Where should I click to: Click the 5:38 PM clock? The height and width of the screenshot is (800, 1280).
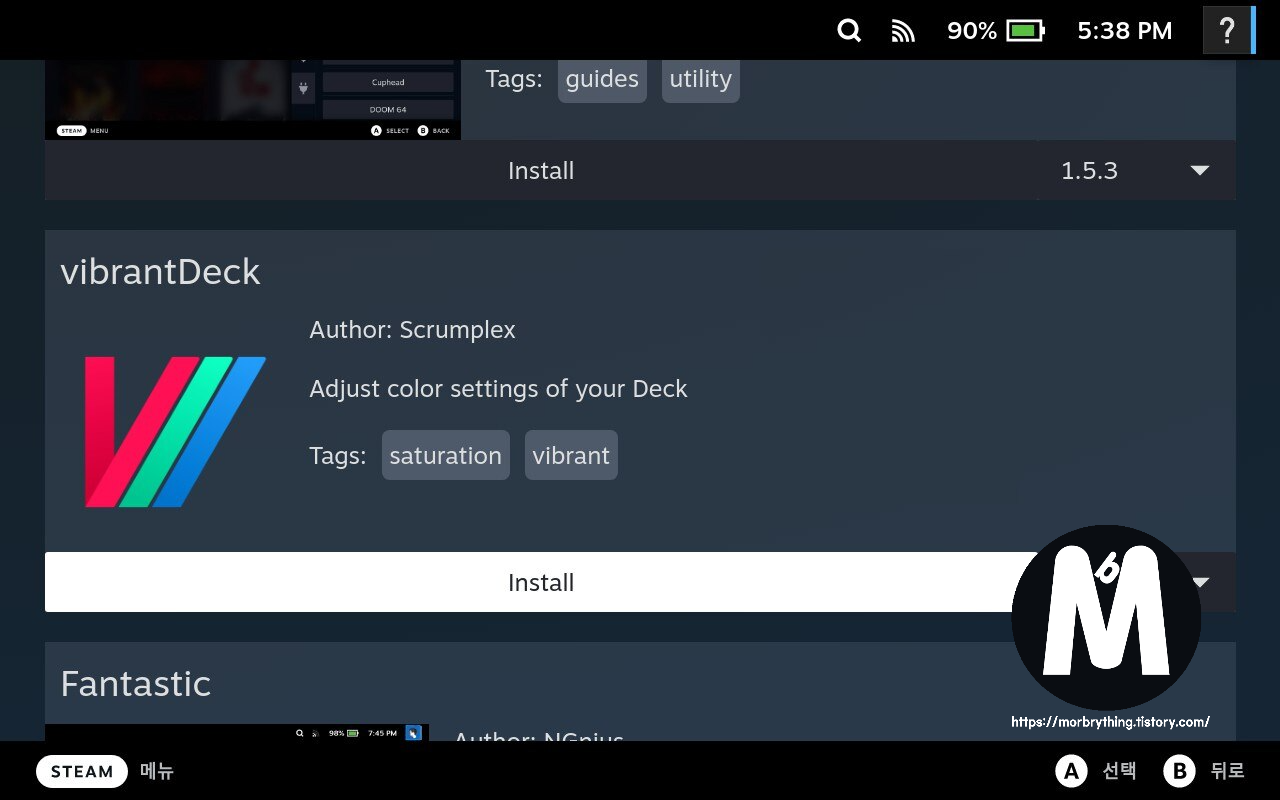[x=1124, y=31]
